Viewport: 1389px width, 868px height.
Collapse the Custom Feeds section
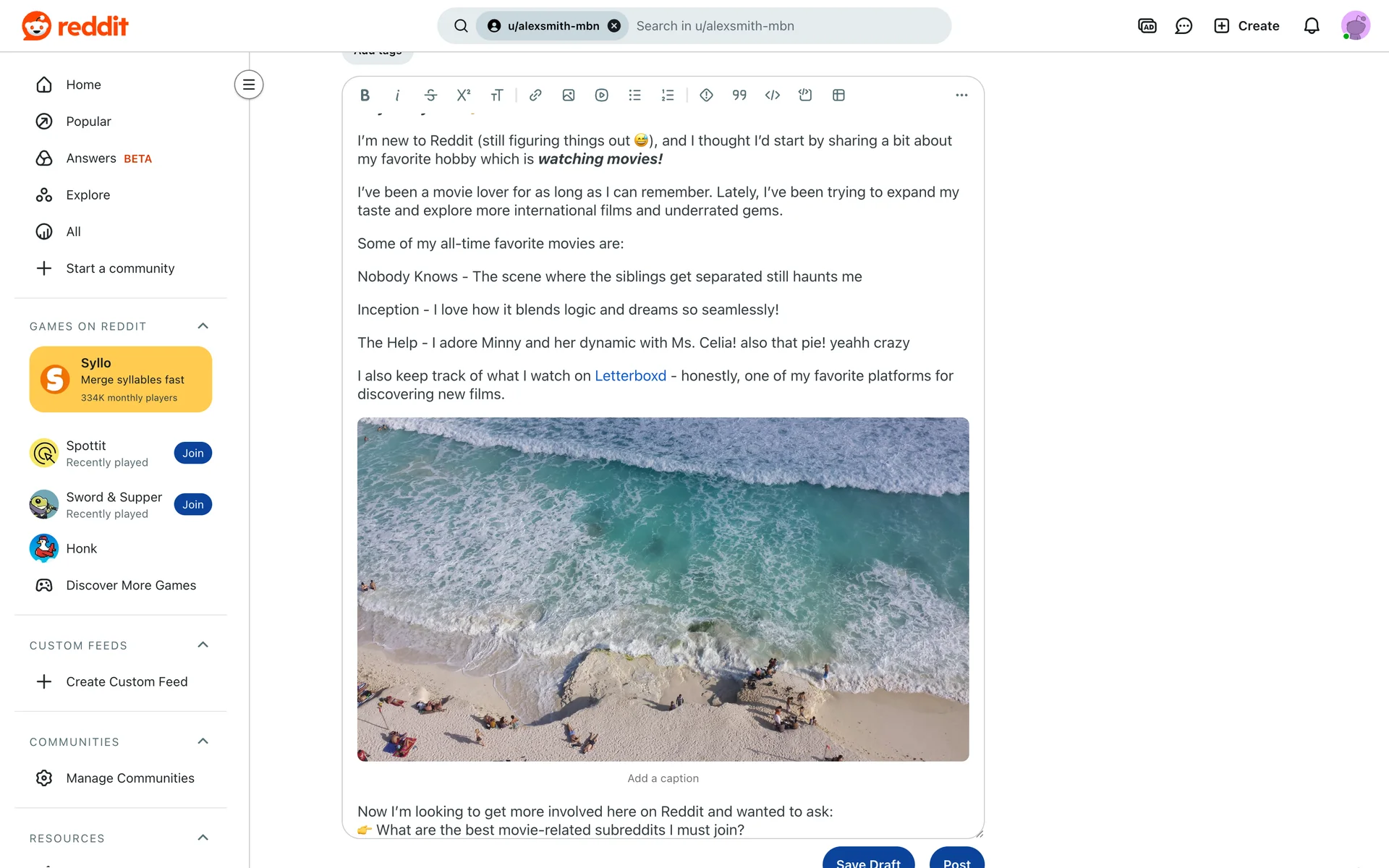click(x=203, y=645)
